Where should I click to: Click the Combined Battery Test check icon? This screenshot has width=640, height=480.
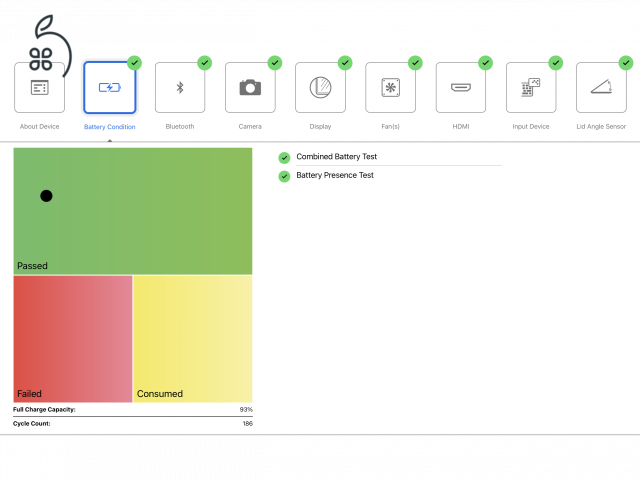284,158
